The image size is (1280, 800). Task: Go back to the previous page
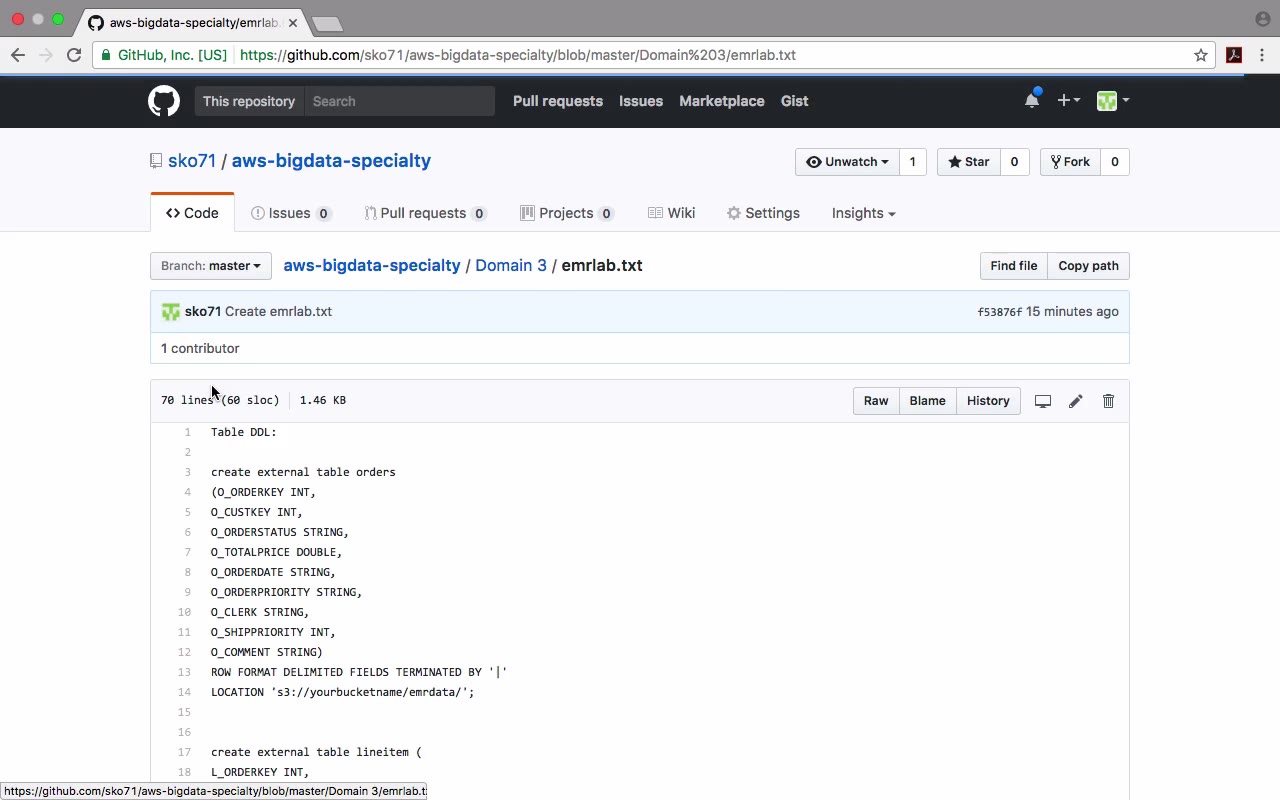click(x=18, y=55)
